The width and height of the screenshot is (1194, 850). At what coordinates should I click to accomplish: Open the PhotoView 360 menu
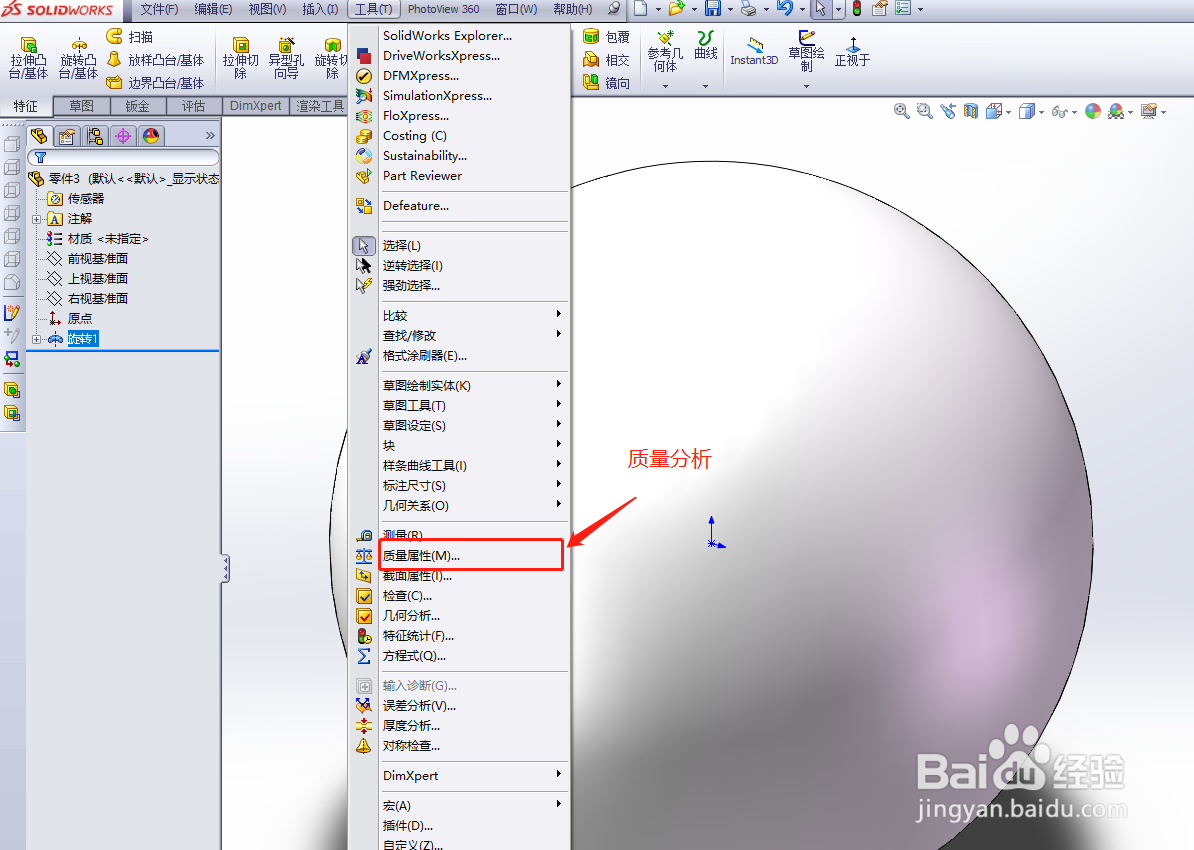[443, 9]
